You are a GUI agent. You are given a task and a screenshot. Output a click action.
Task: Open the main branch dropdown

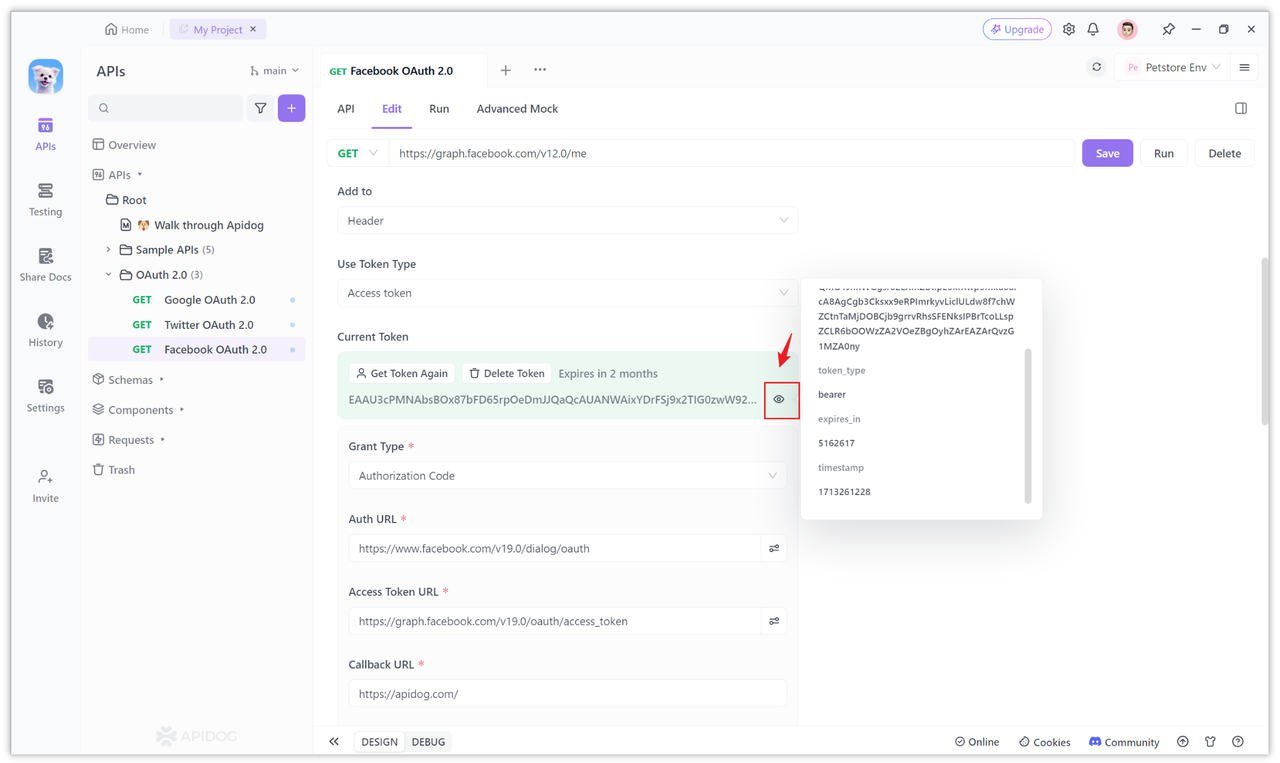pos(274,70)
